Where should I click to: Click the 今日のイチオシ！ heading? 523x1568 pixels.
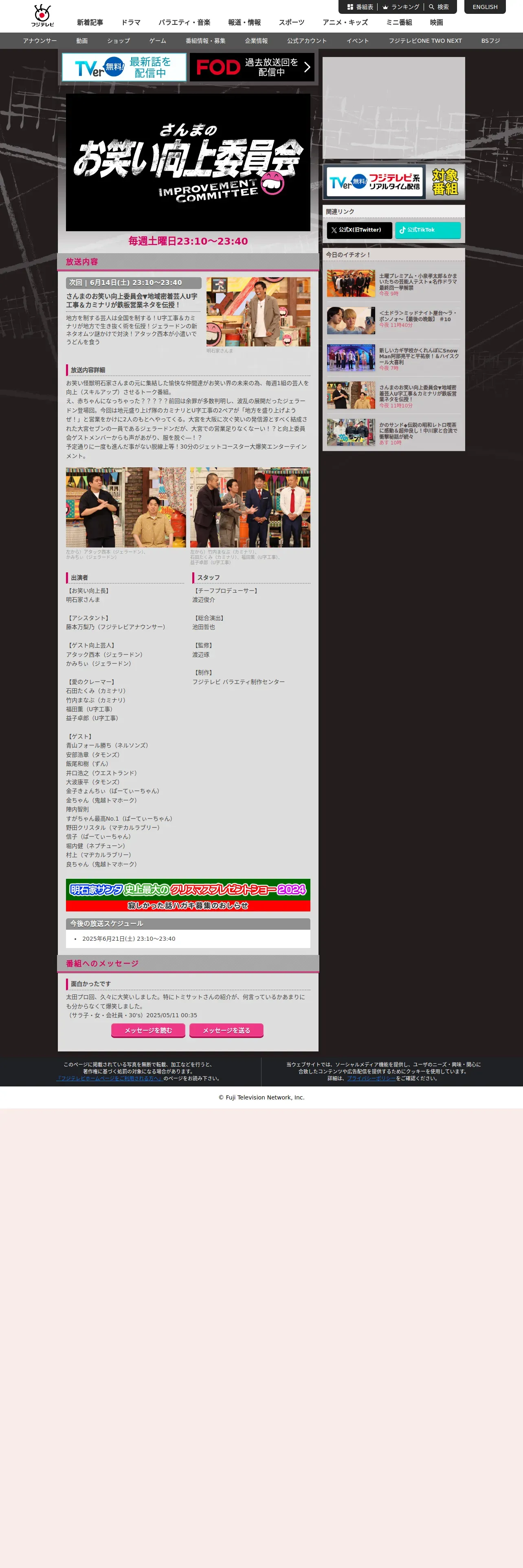click(x=348, y=254)
